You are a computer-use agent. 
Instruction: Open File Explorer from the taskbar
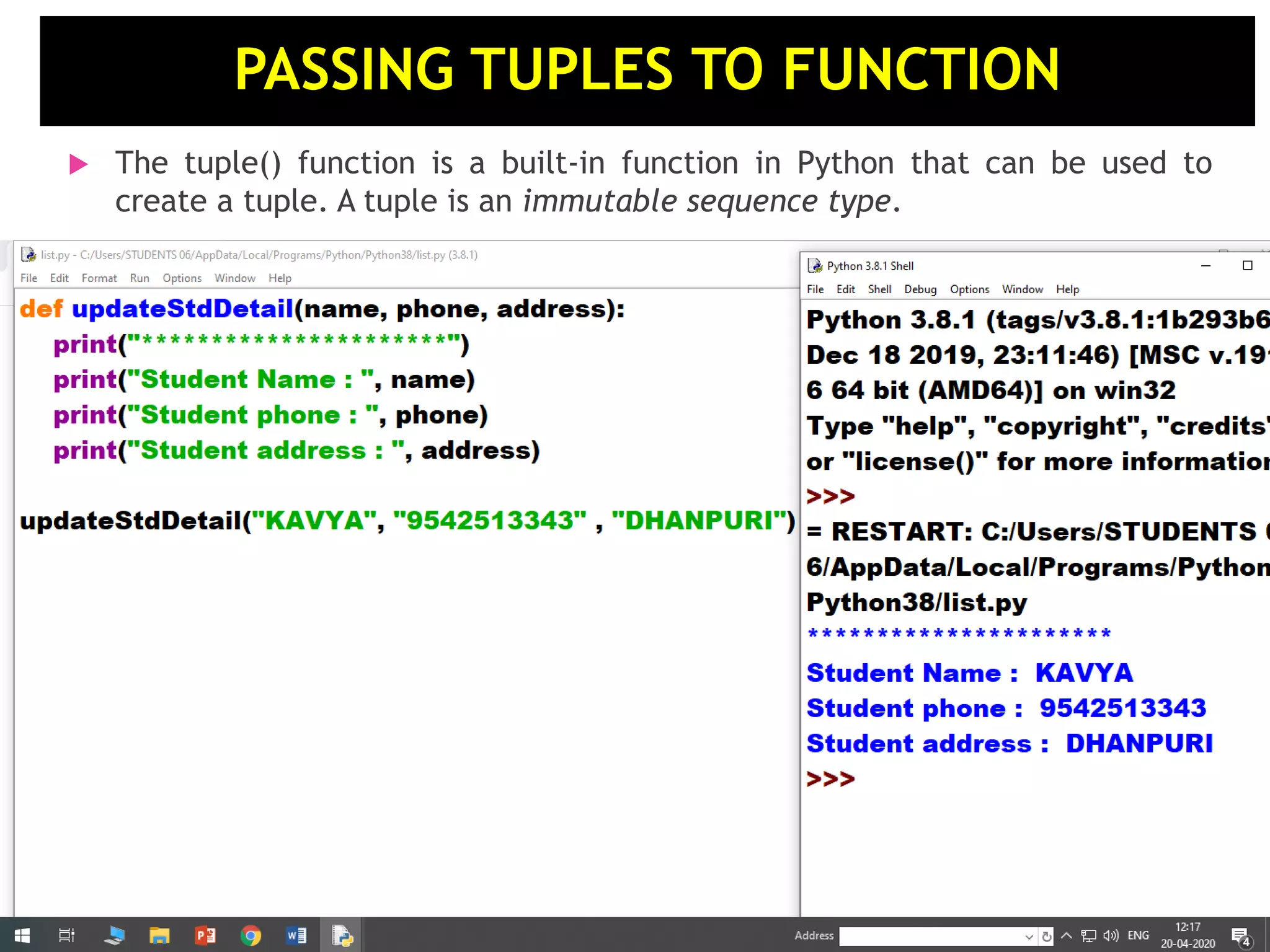point(159,935)
